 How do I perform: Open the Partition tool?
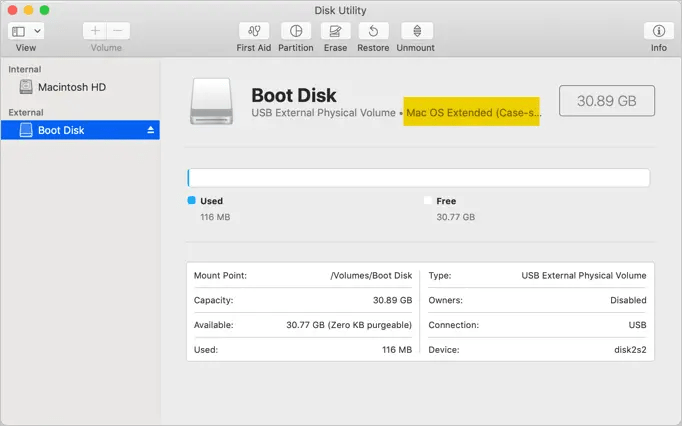[295, 31]
